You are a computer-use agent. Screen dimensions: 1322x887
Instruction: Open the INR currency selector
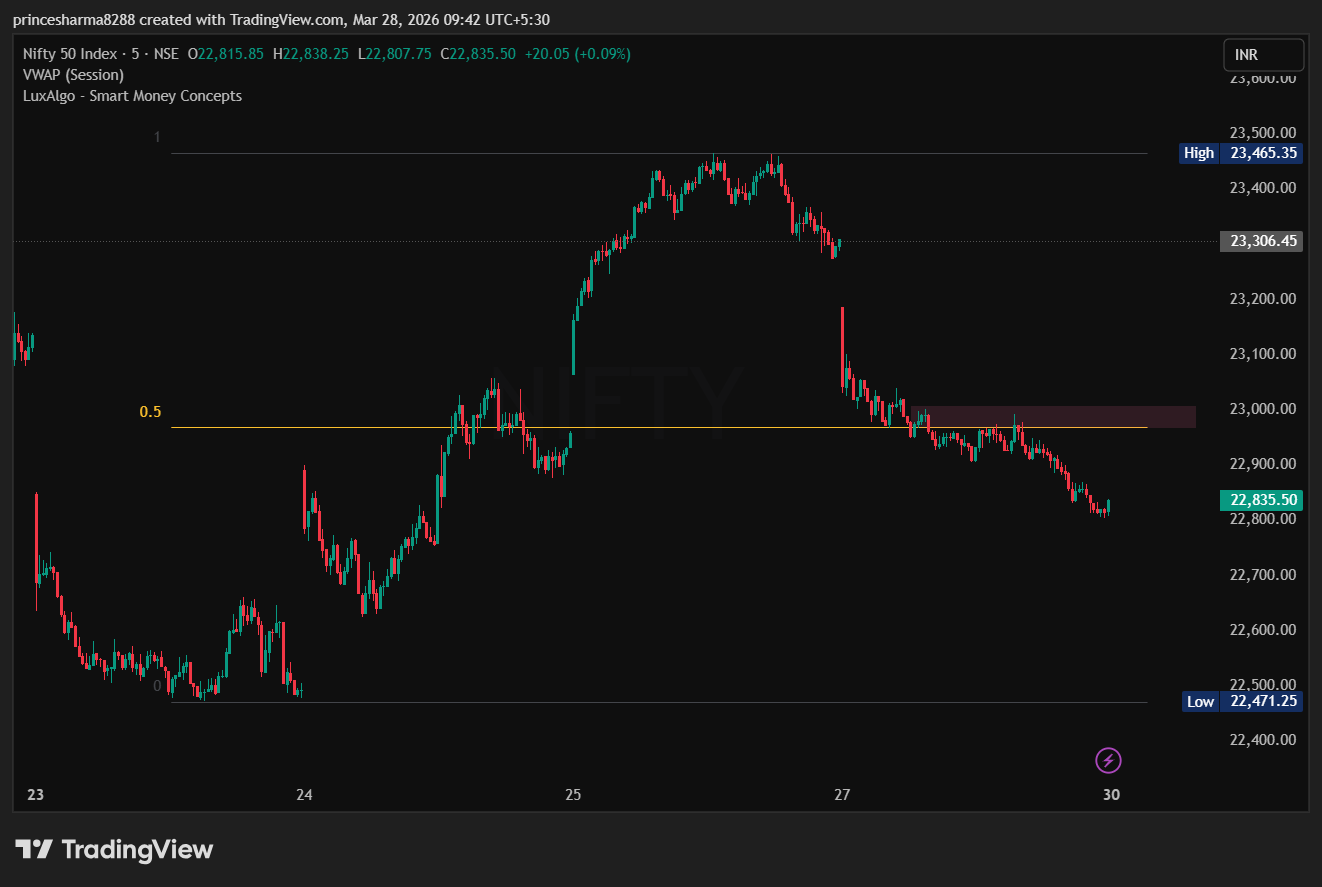(x=1263, y=55)
